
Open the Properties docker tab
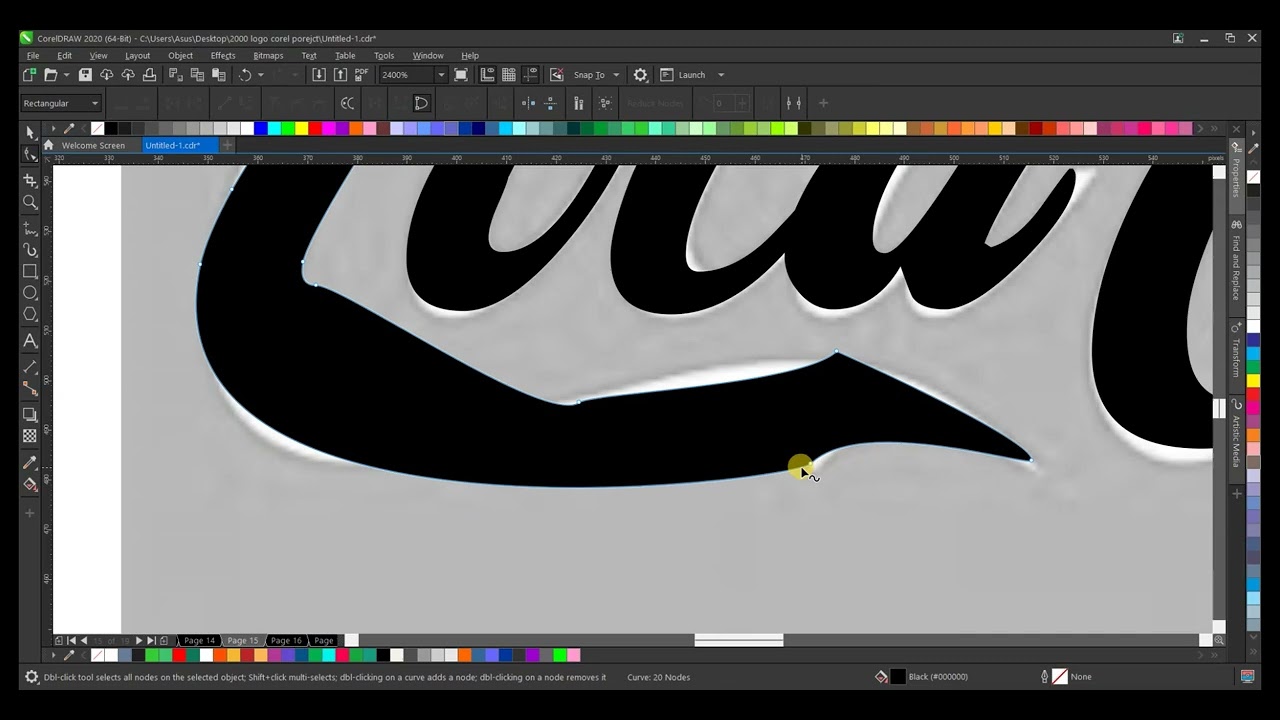tap(1236, 178)
